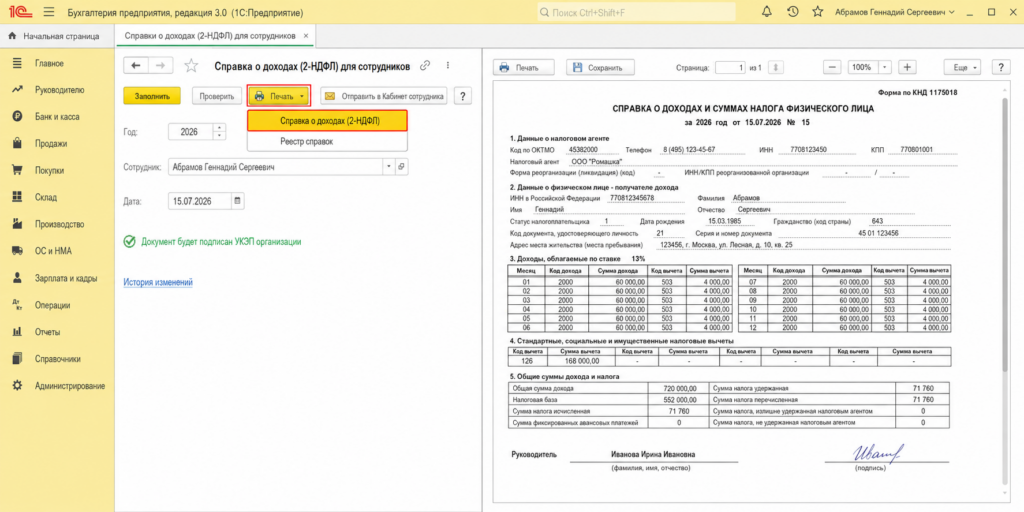
Task: Focus the Сотрудник input field
Action: click(276, 167)
